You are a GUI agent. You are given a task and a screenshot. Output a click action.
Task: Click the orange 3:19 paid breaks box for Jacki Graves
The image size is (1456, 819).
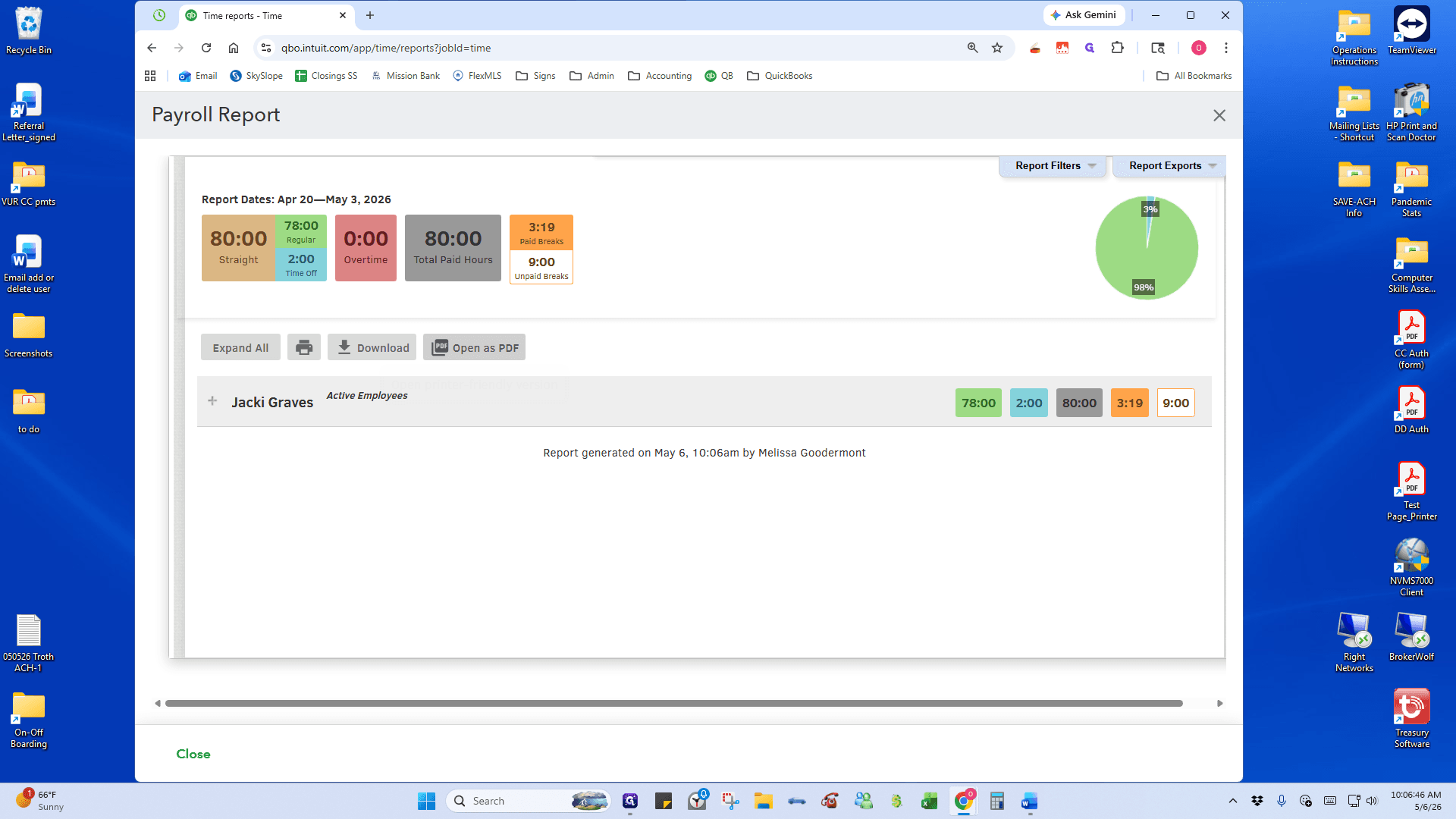tap(1129, 403)
